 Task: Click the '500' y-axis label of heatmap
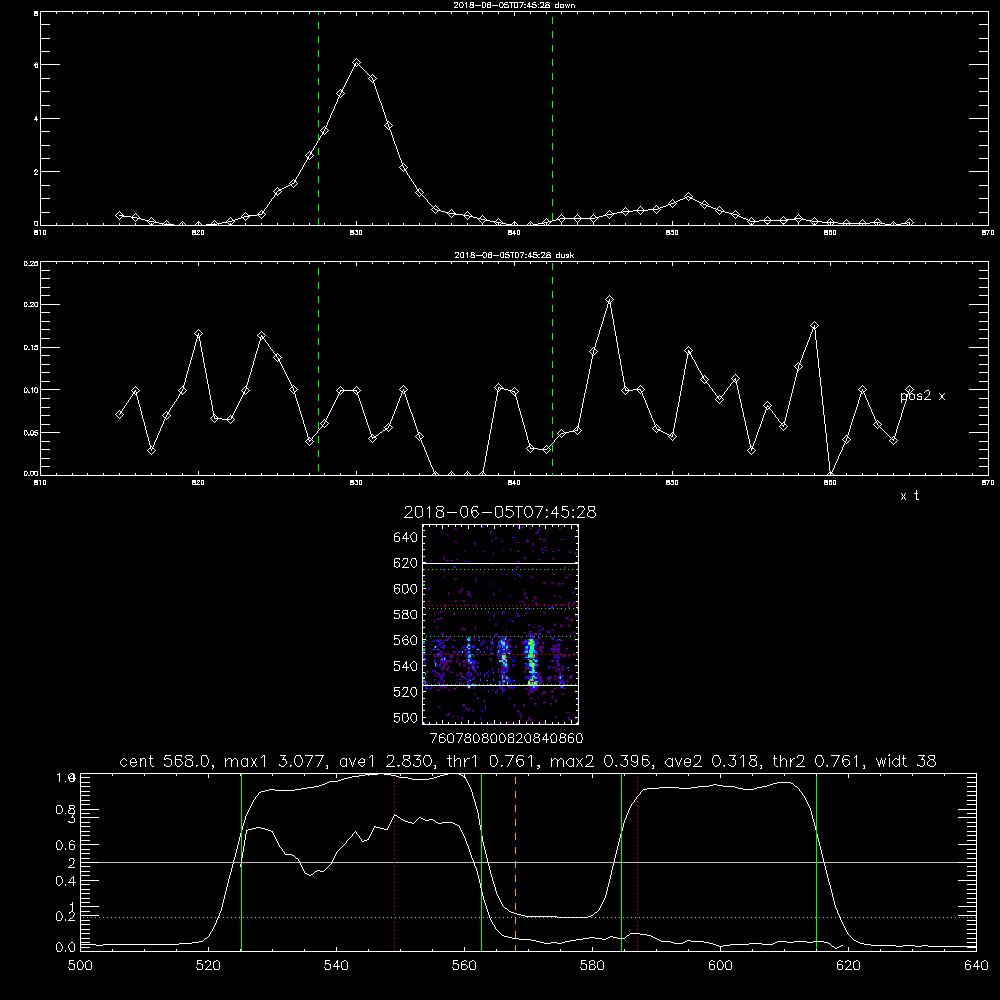(406, 717)
